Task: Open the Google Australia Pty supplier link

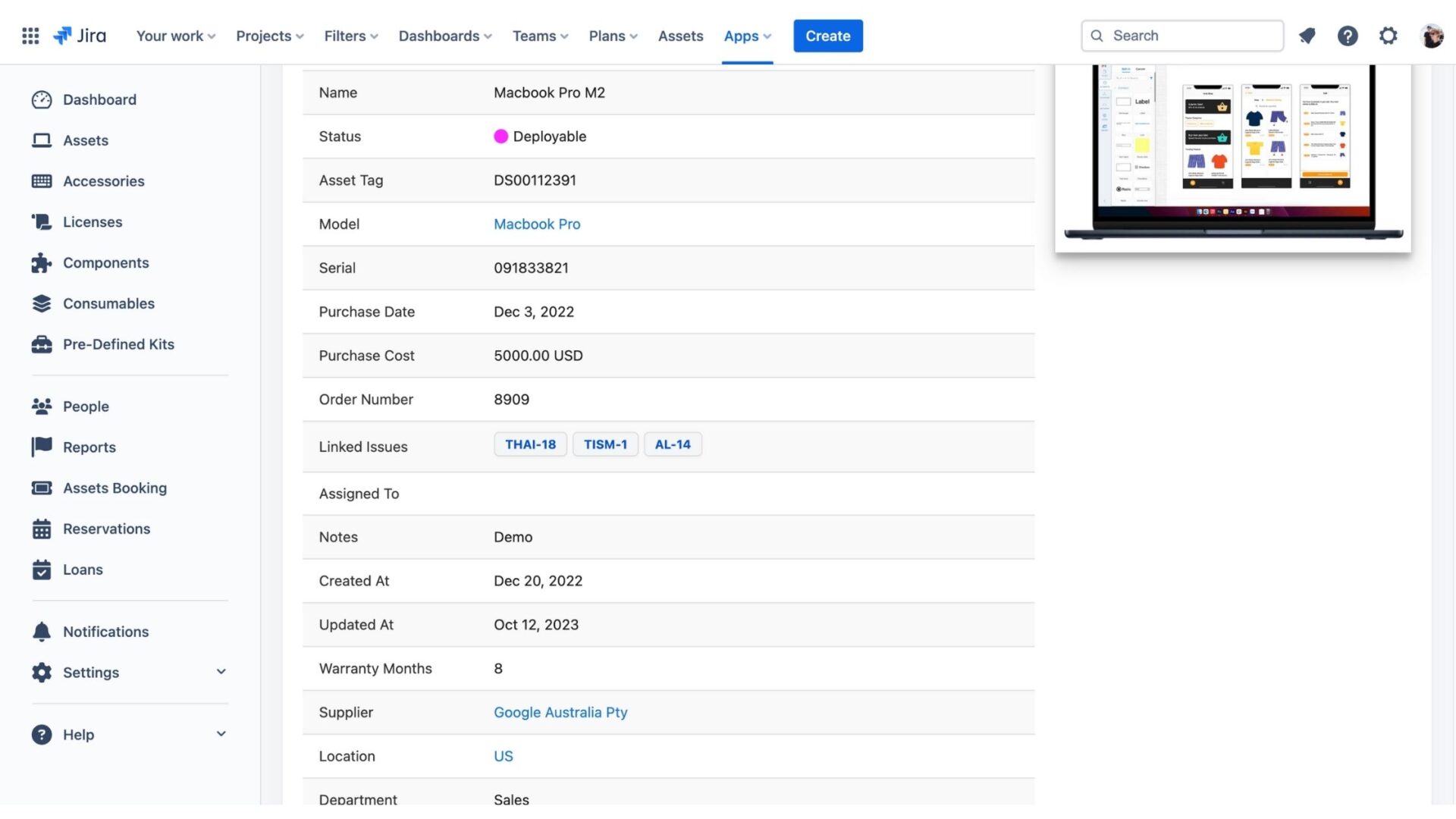Action: [560, 713]
